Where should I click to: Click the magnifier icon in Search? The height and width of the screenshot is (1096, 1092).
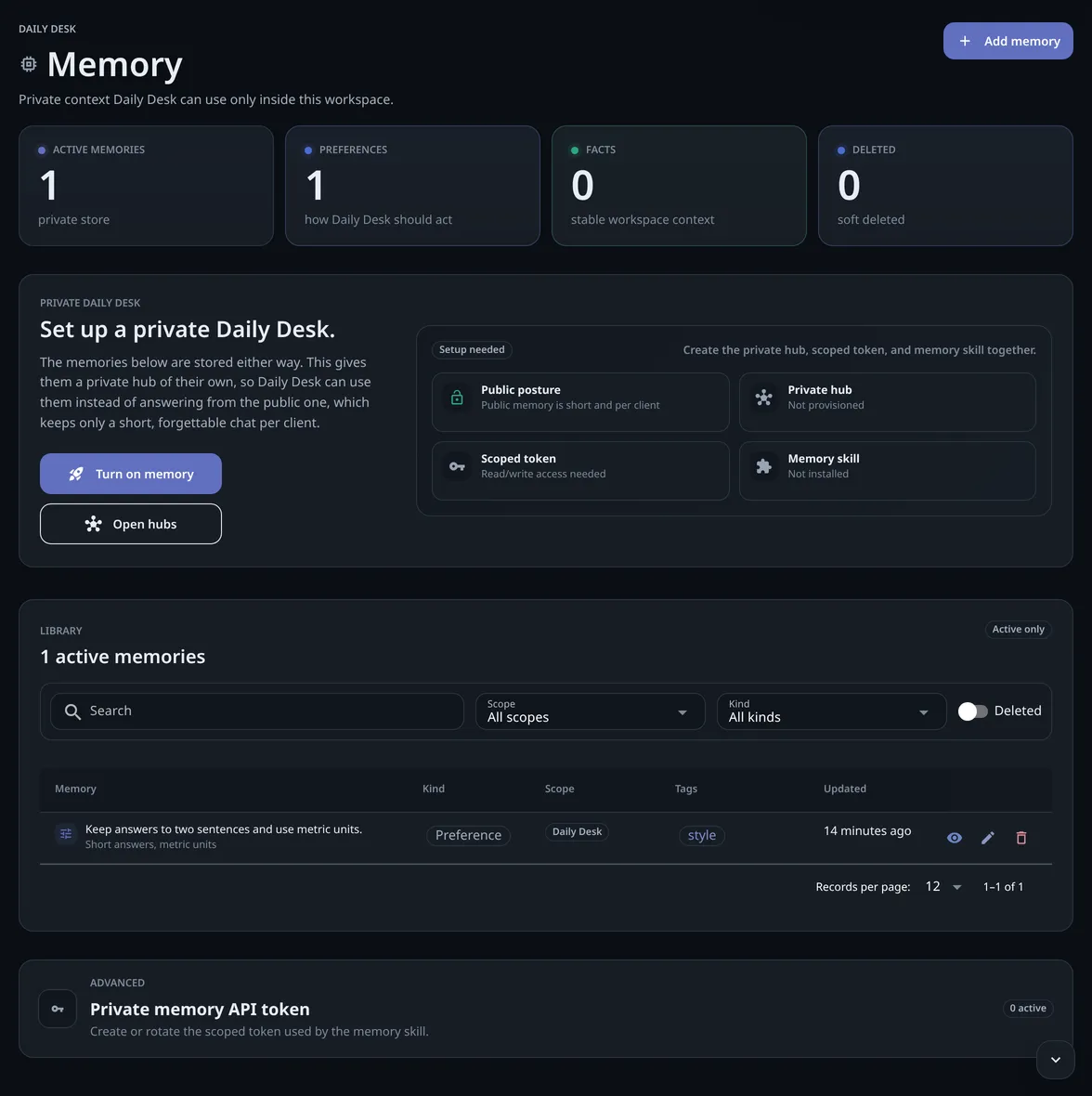tap(72, 711)
